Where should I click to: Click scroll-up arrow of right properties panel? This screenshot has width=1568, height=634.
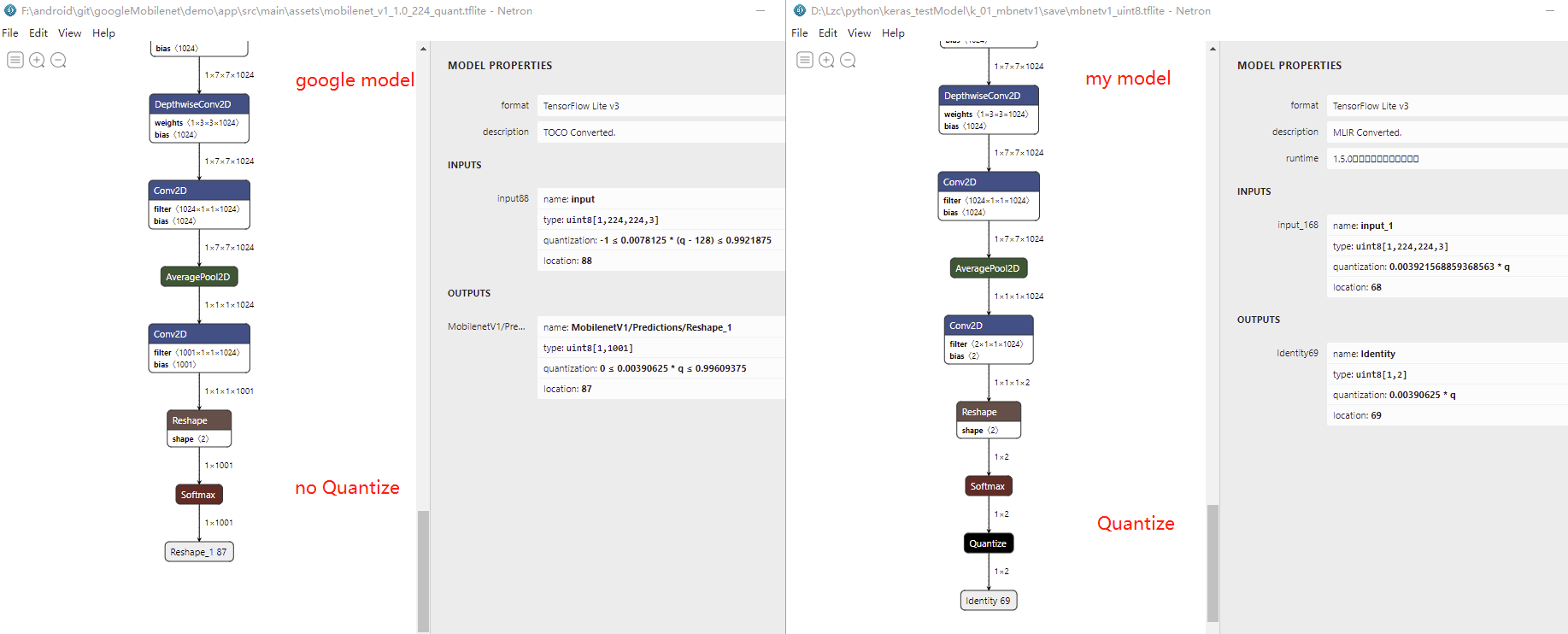click(1213, 49)
